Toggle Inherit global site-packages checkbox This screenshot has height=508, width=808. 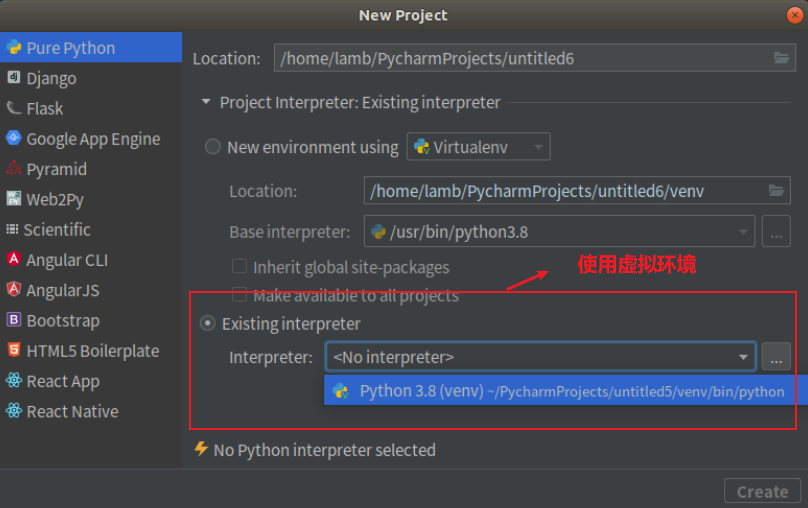coord(239,266)
